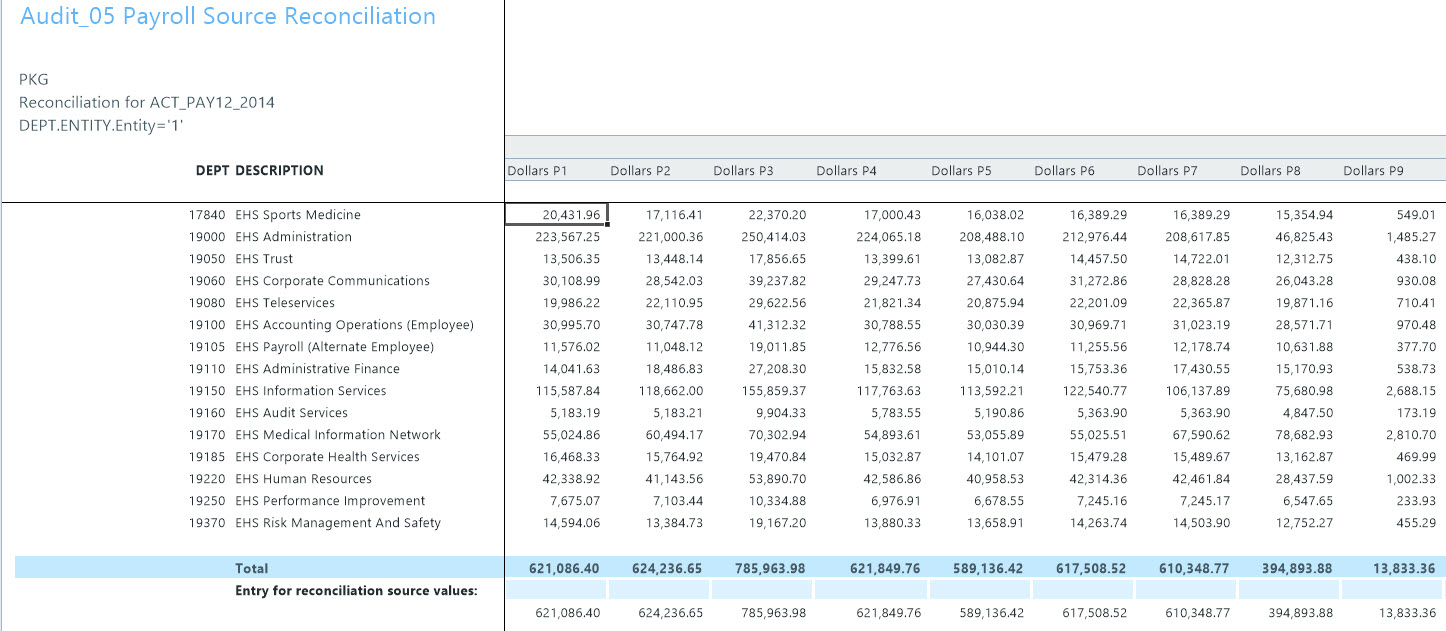Select the Dollars P9 column header
Screen dimensions: 1446x631
[1373, 171]
